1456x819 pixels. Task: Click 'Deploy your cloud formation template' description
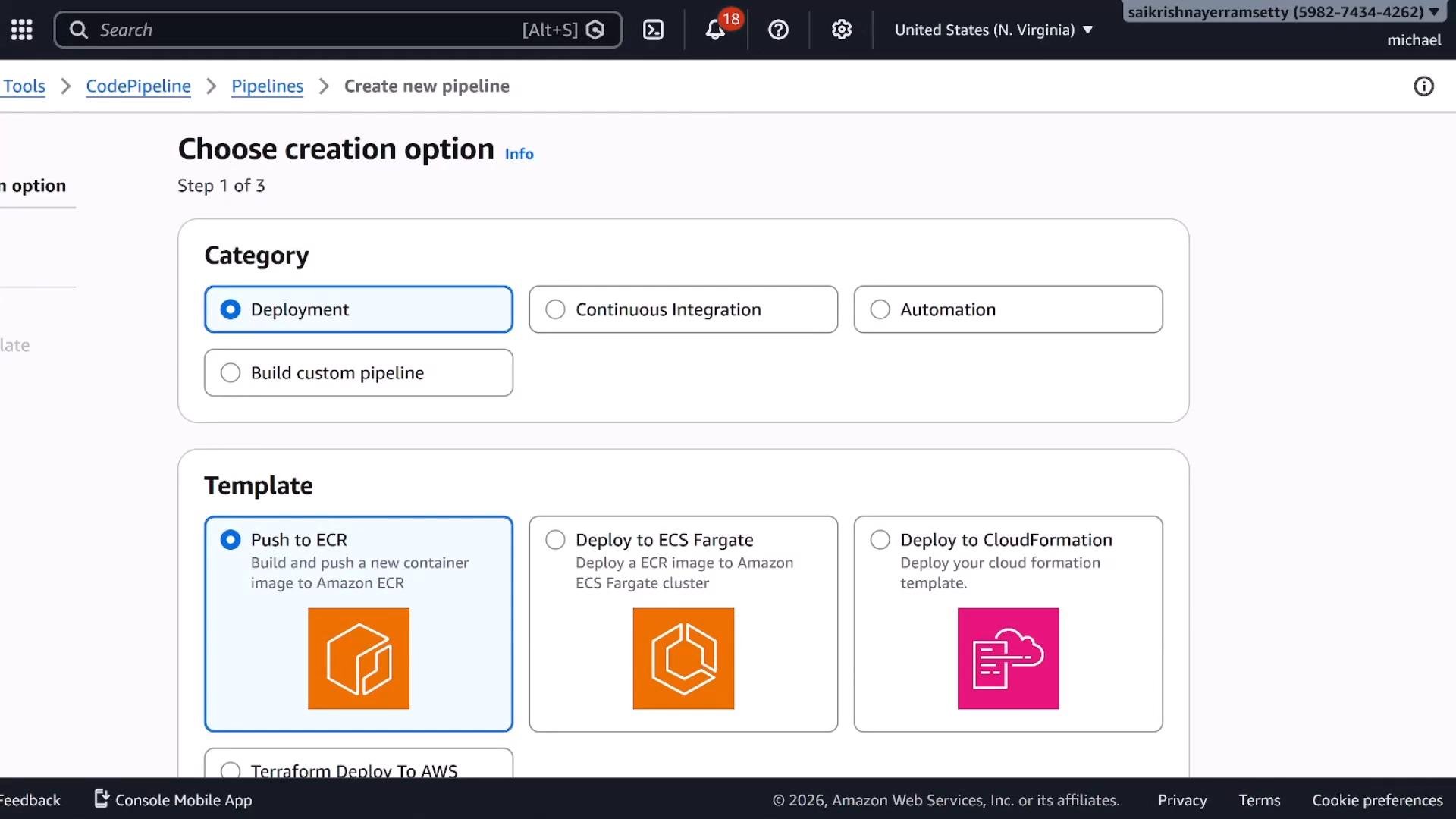click(x=999, y=573)
